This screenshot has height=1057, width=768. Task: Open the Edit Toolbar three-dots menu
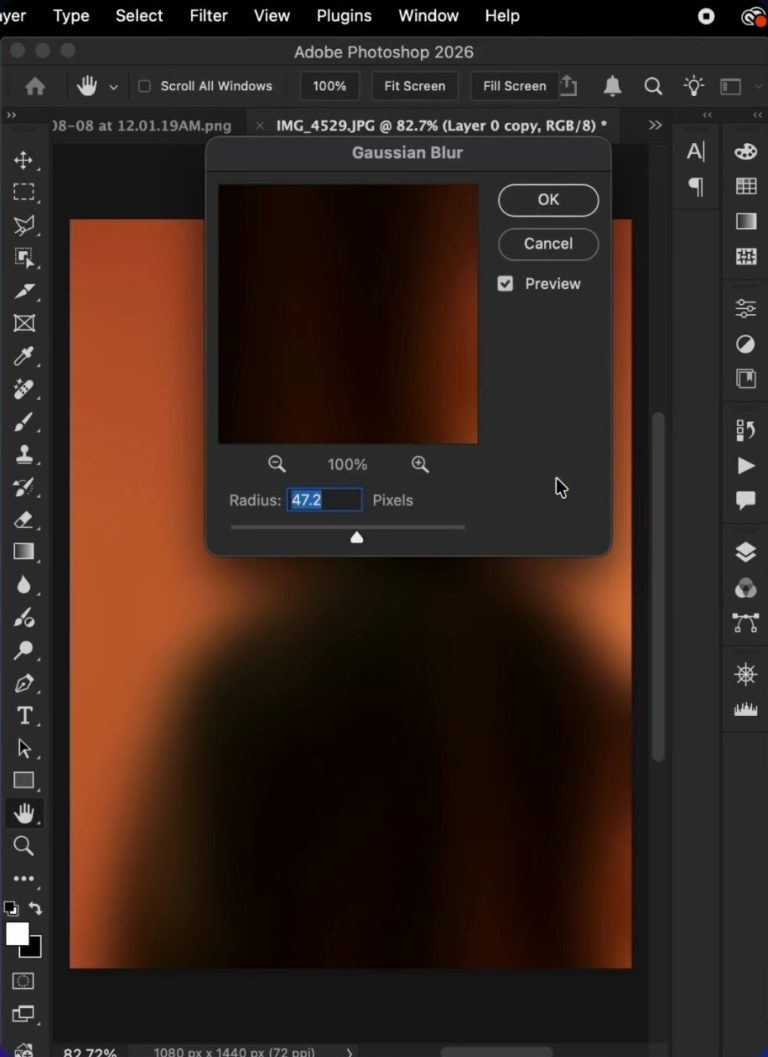24,878
